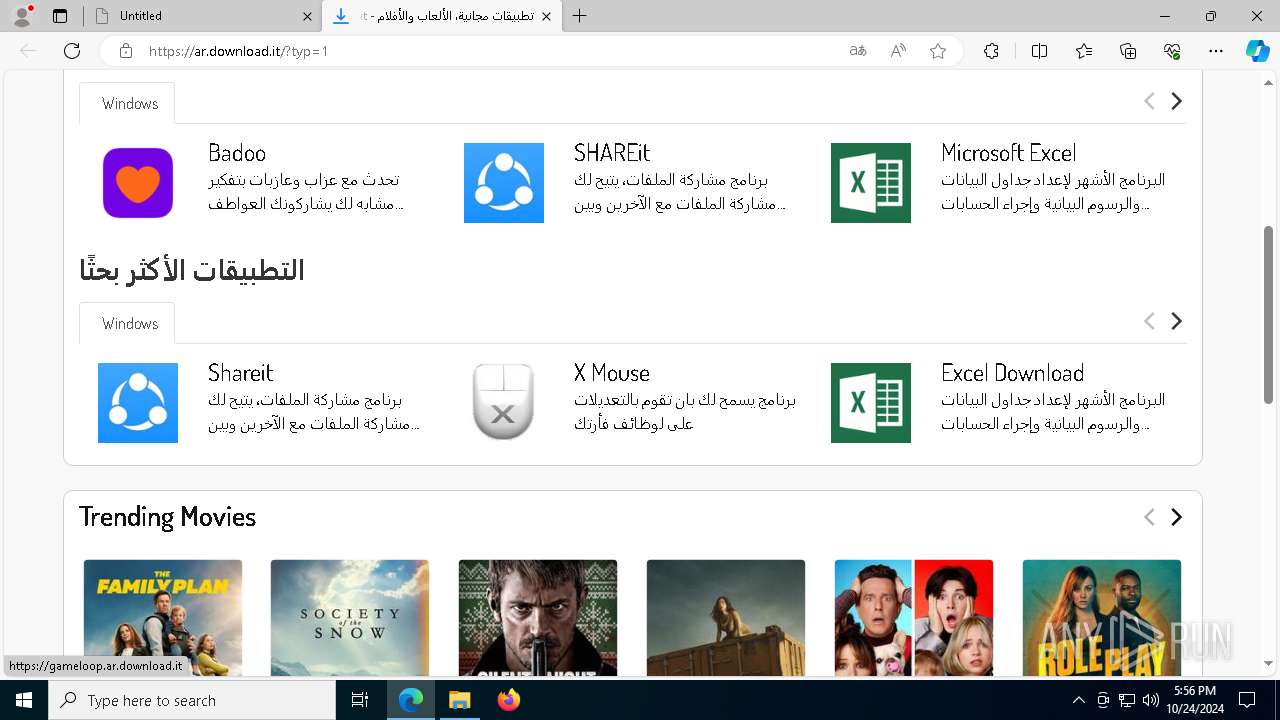Open volume control in system tray
Screen dimensions: 1280x720
[1150, 700]
